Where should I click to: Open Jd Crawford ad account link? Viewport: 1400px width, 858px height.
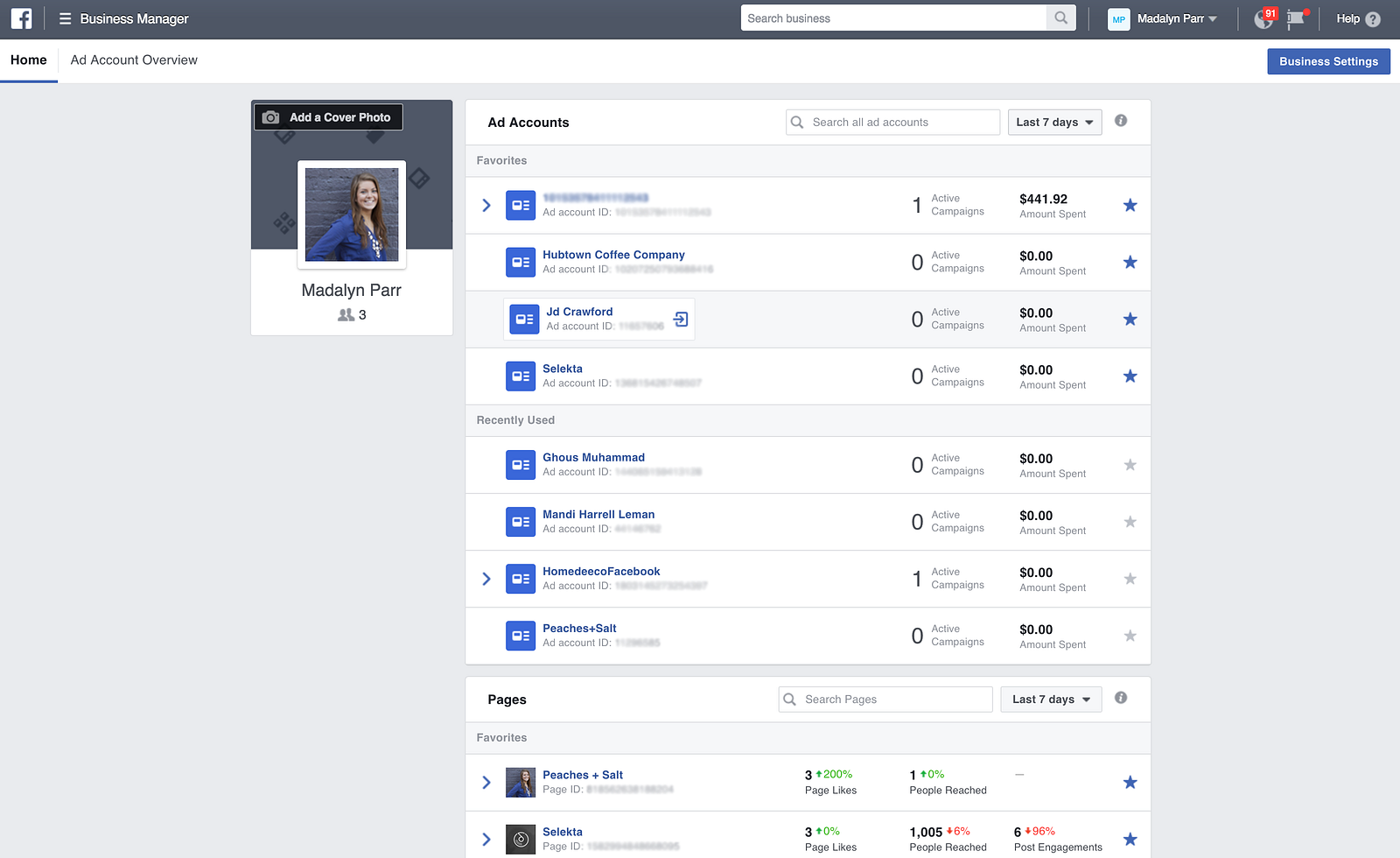point(579,312)
